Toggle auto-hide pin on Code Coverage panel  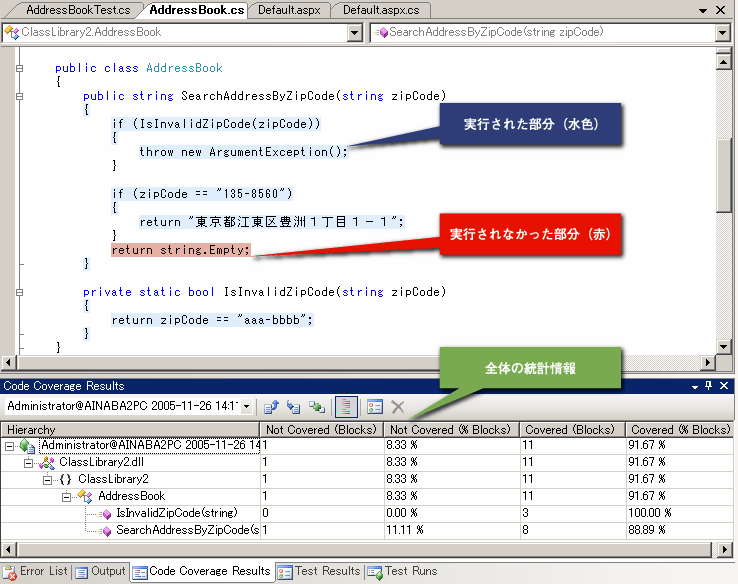coord(709,386)
